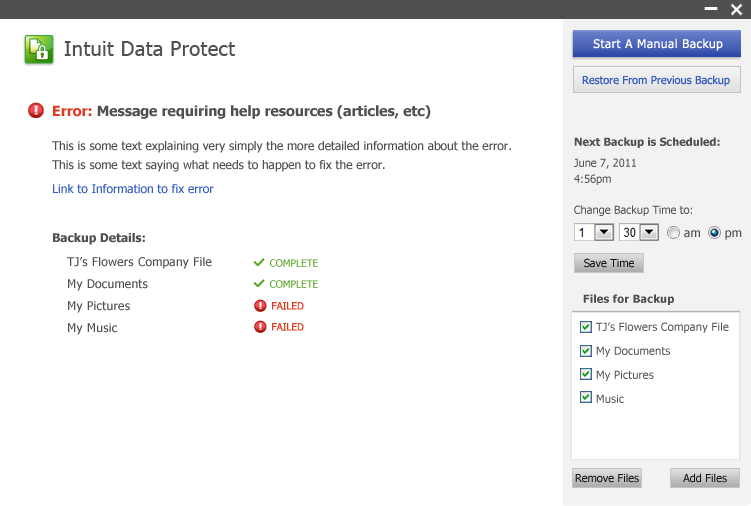The image size is (751, 506).
Task: Click the Remove Files button
Action: (607, 478)
